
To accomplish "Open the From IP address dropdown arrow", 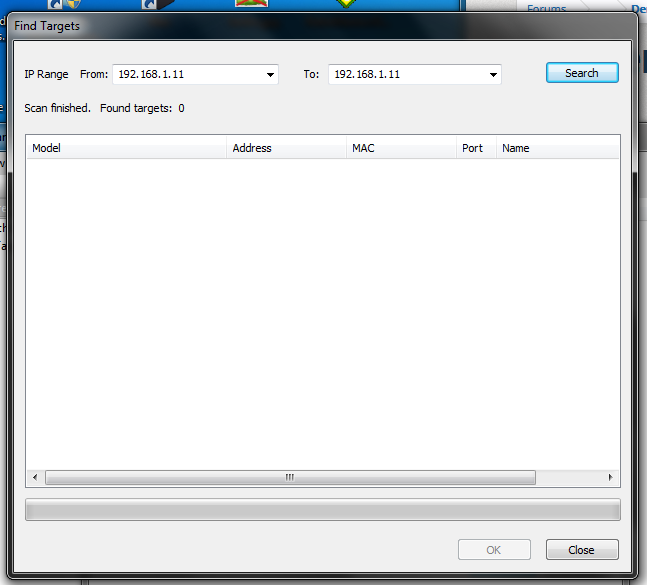I will pos(270,75).
